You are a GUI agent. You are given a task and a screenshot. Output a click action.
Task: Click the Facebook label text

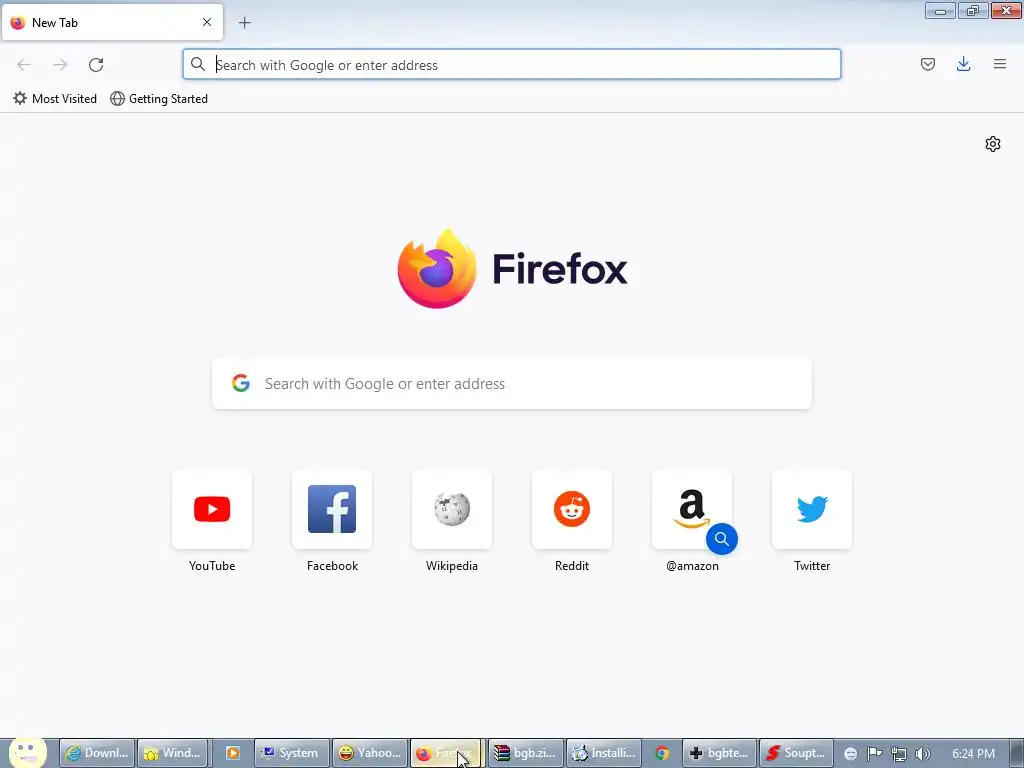click(332, 566)
